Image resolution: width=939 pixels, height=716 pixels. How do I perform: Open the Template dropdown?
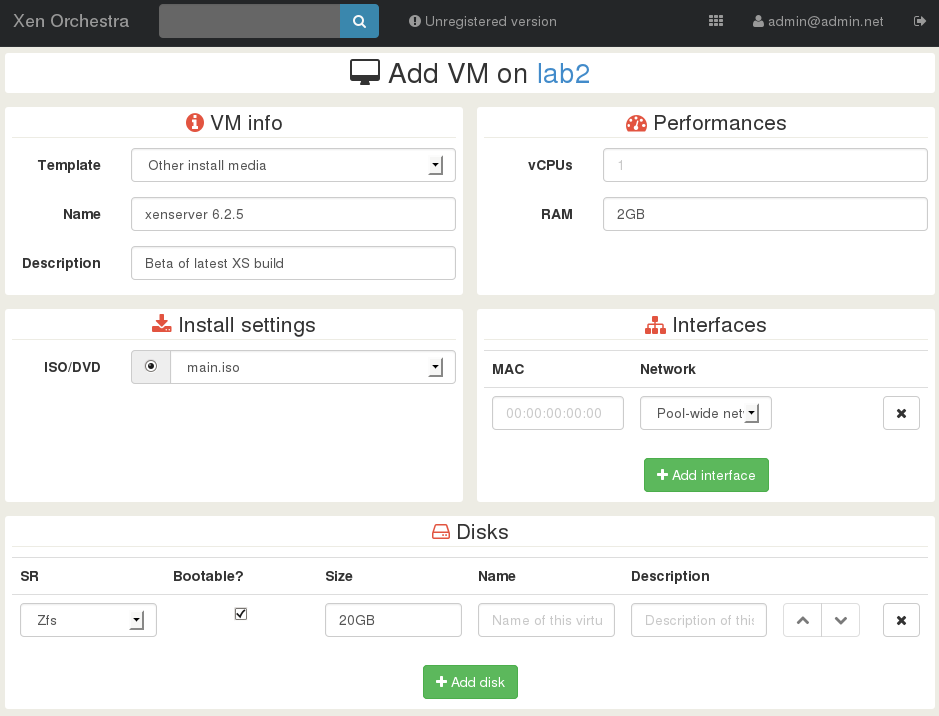293,165
